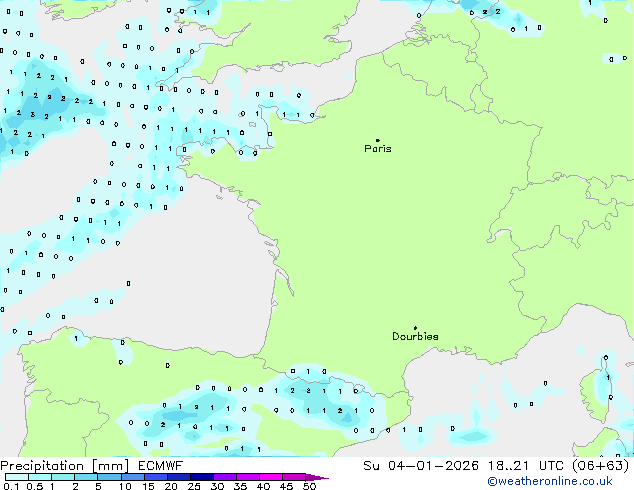Click the date 'Su 04-01-2026' text
Image resolution: width=634 pixels, height=490 pixels.
(421, 466)
